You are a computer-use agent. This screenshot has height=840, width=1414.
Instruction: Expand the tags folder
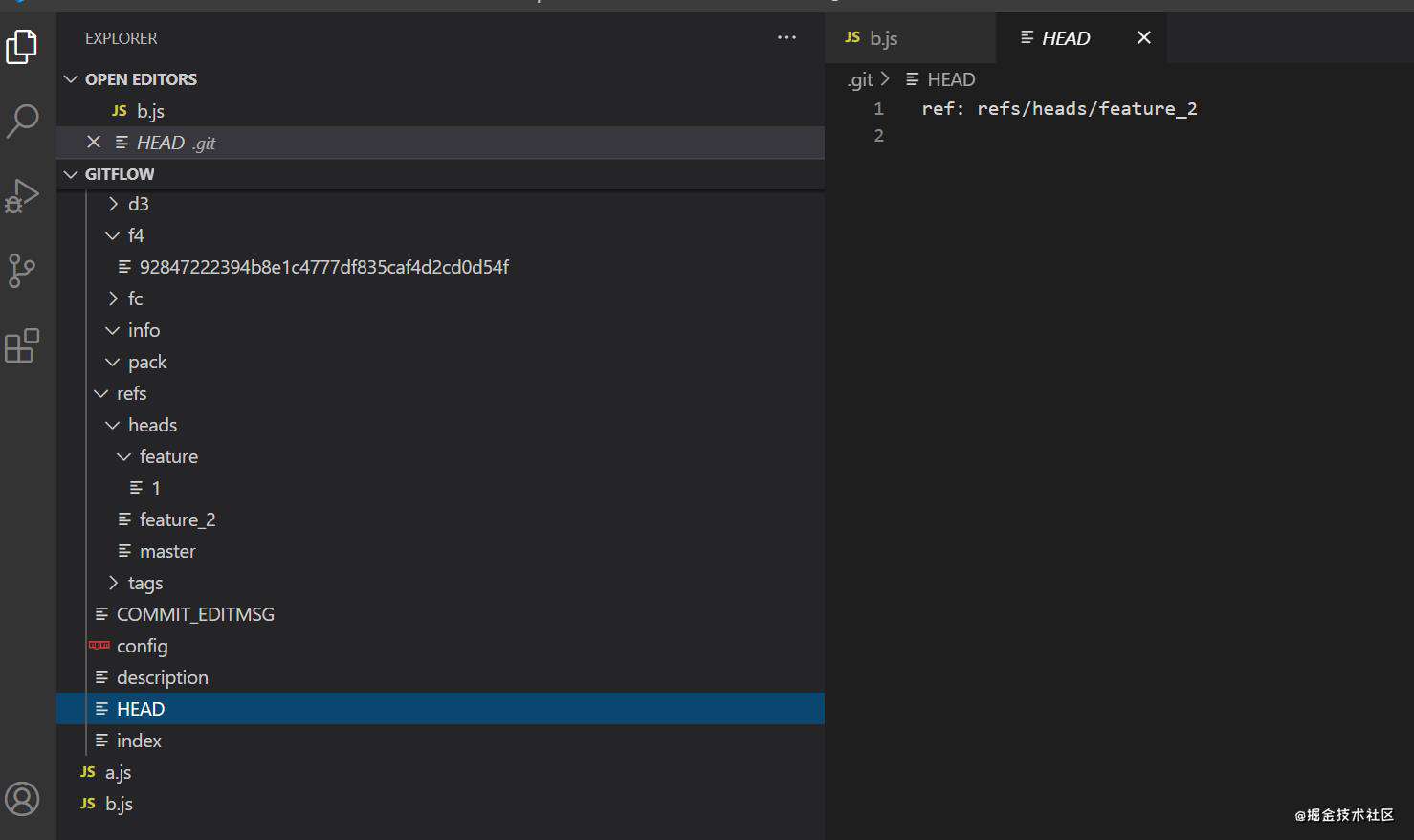point(440,583)
